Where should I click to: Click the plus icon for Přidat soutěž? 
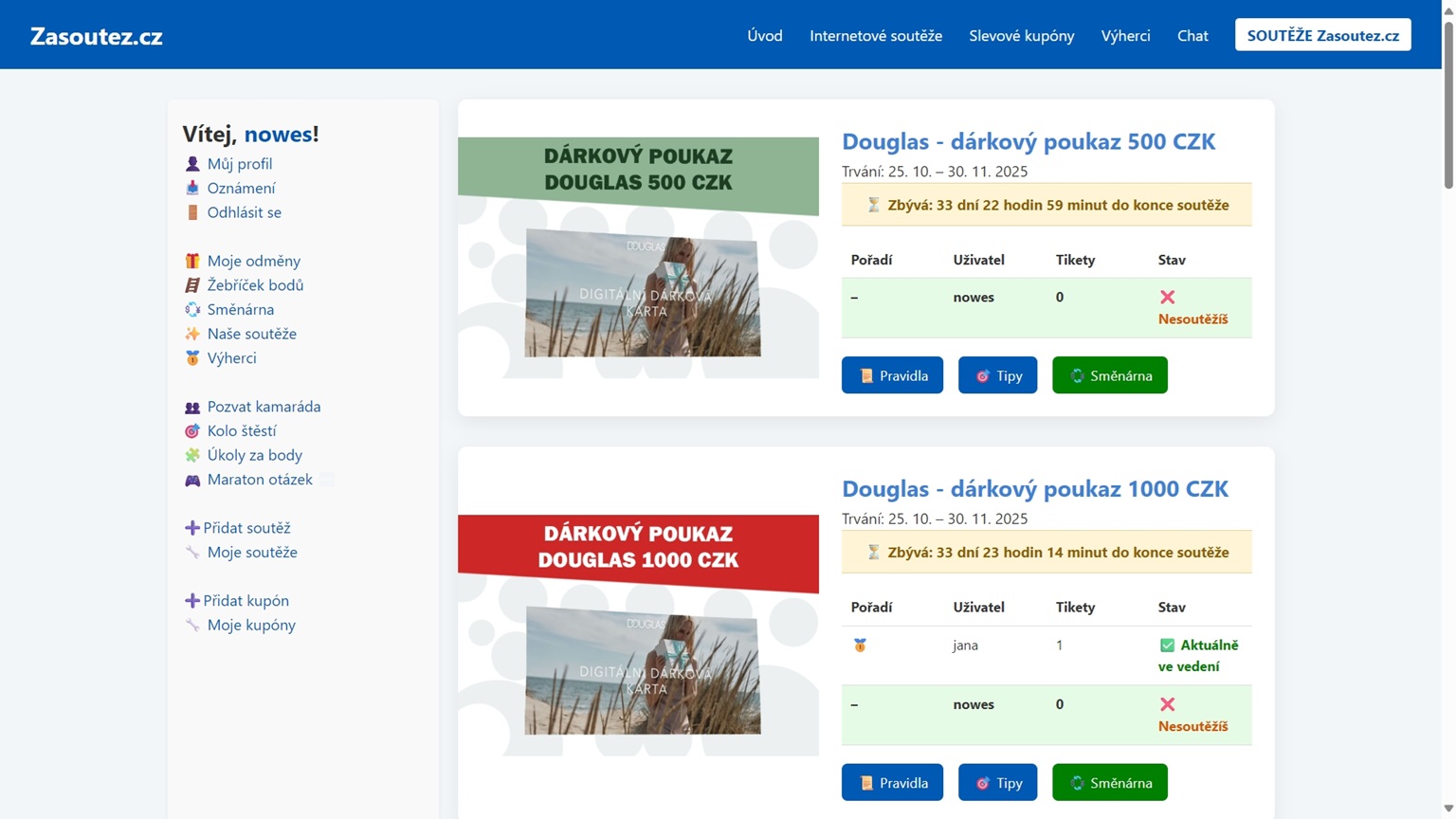[191, 528]
